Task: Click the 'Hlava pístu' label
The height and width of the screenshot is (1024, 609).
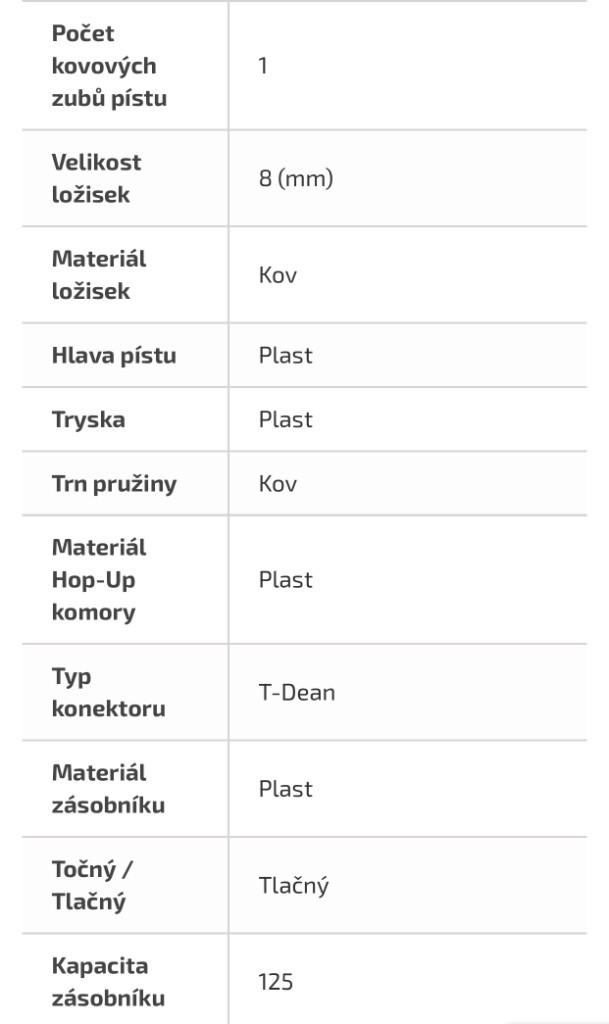Action: click(x=113, y=355)
